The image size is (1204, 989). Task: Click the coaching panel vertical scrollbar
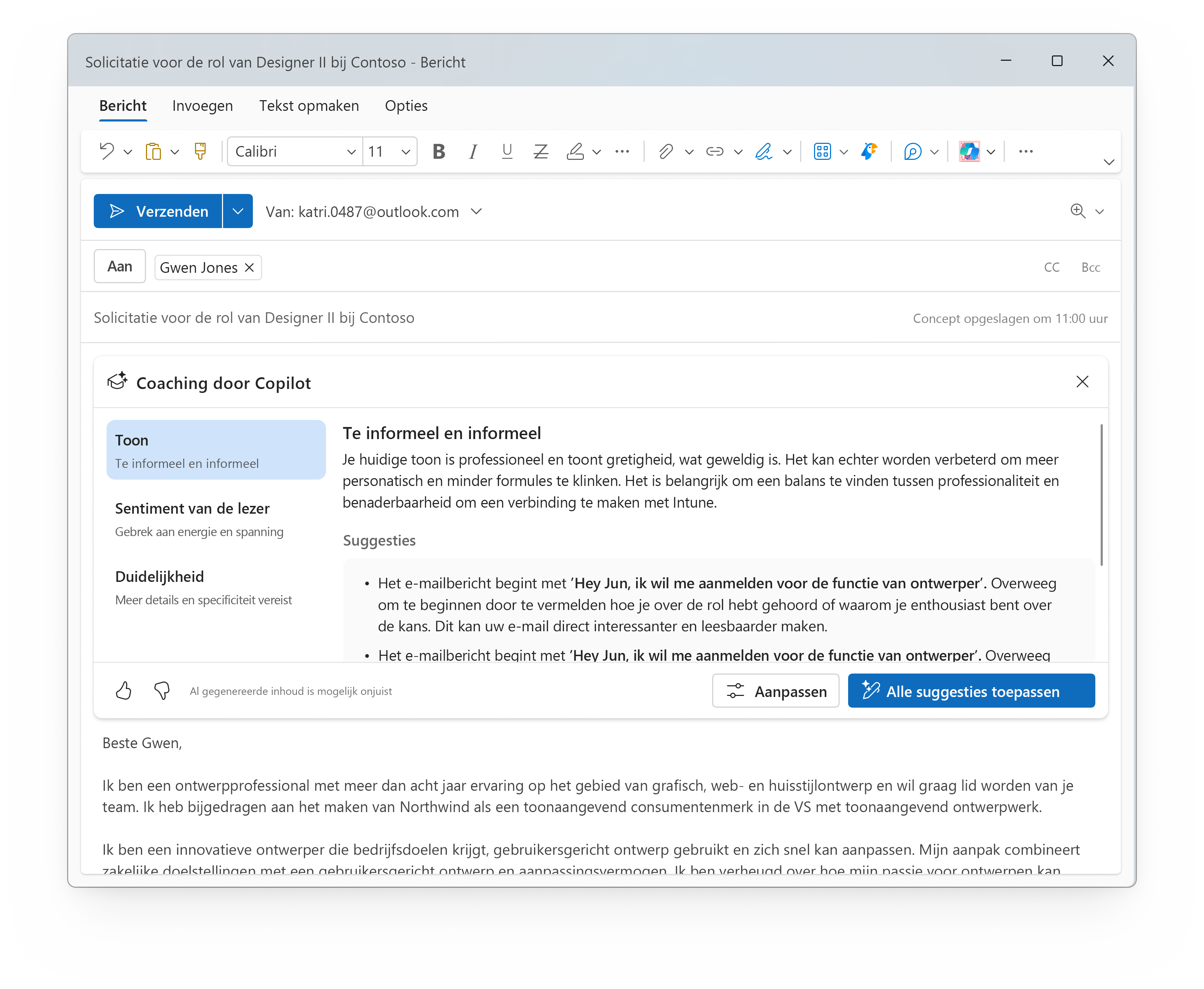point(1101,494)
